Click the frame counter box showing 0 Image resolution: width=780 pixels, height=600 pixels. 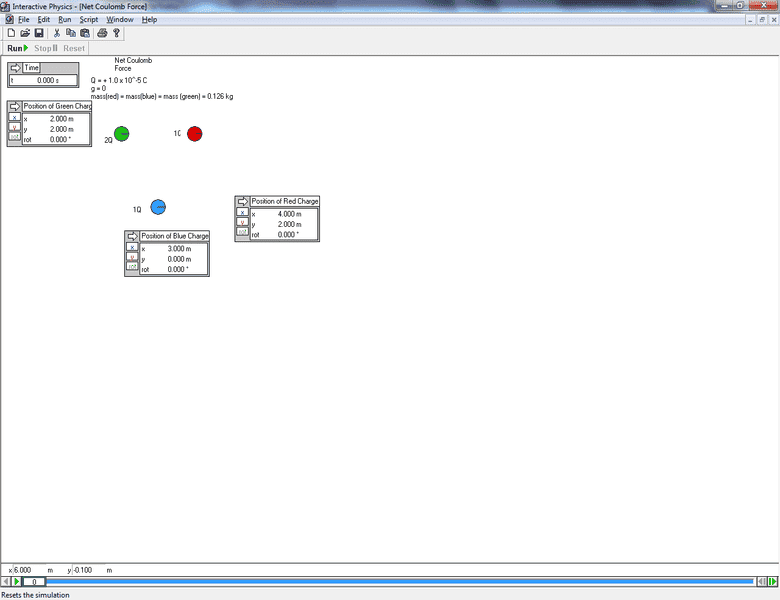[x=34, y=582]
